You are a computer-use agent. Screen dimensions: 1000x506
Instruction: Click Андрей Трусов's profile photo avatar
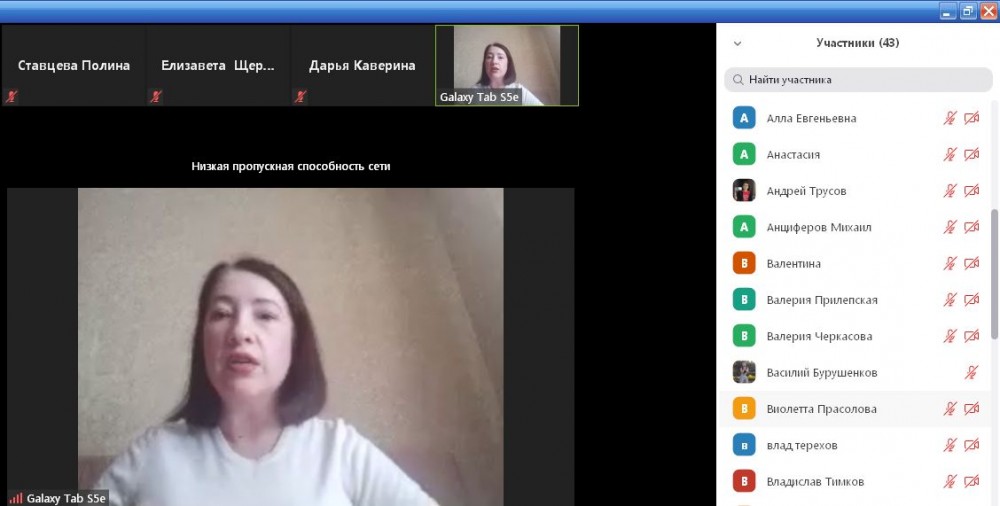[x=743, y=191]
